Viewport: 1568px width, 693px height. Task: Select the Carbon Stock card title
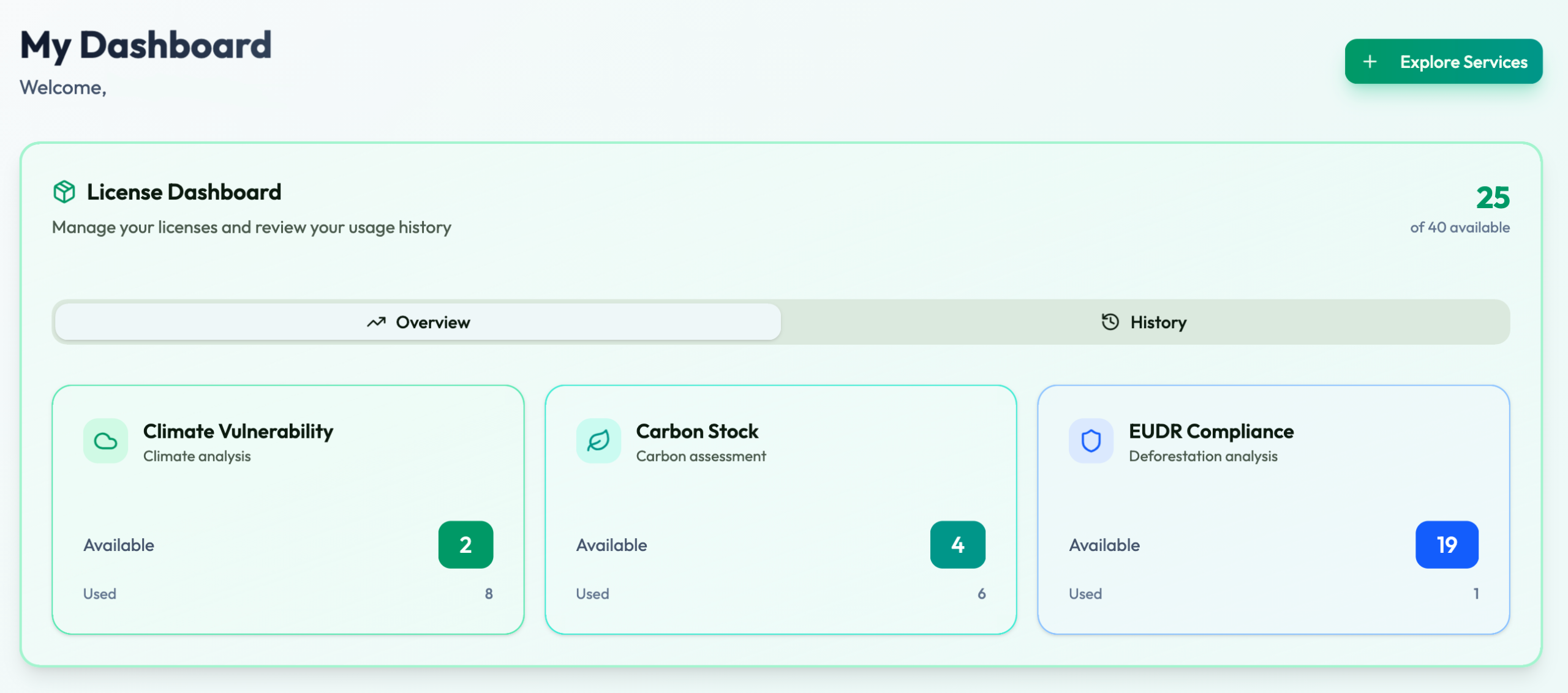[697, 432]
